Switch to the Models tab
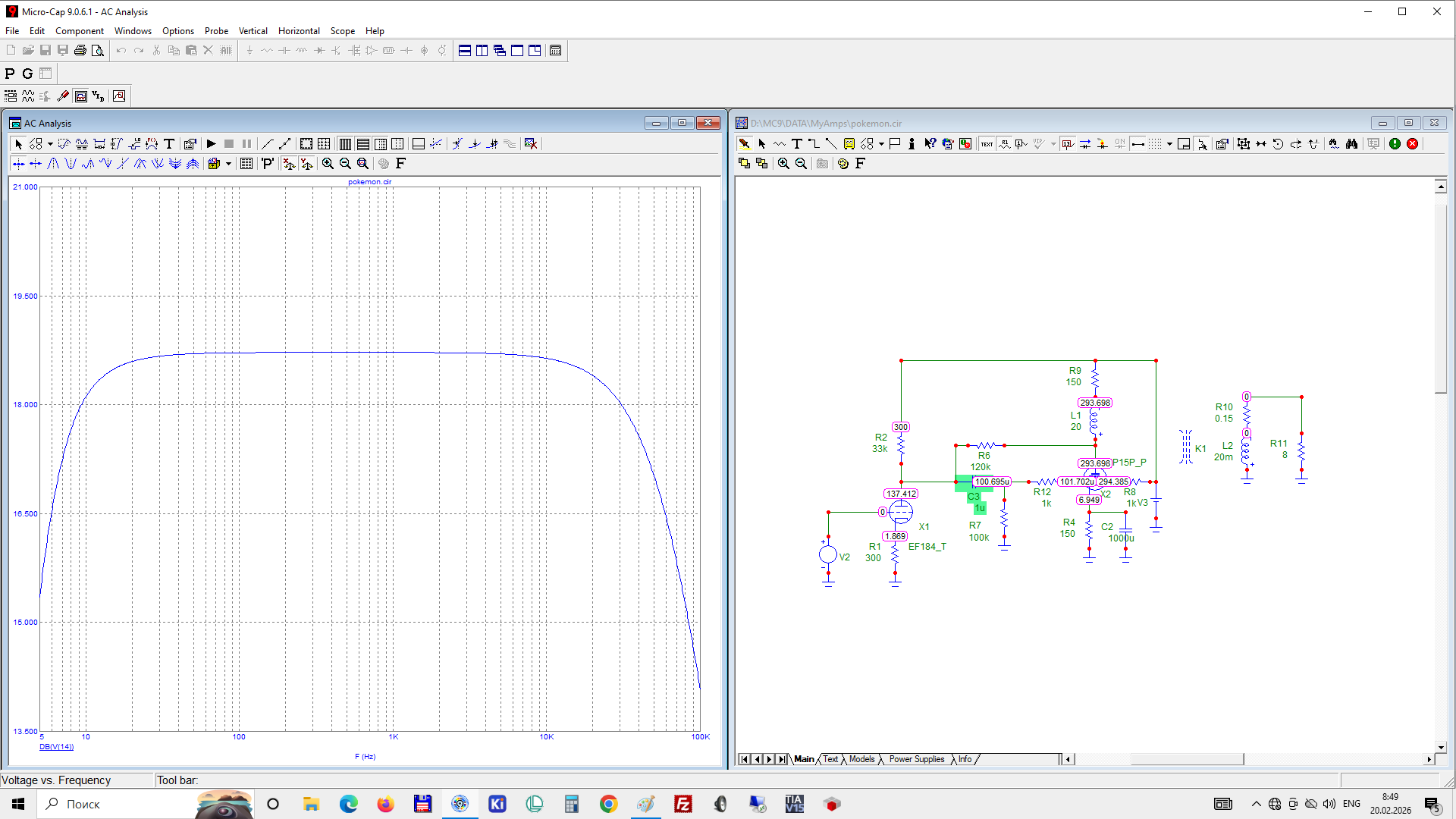The image size is (1456, 819). point(861,759)
